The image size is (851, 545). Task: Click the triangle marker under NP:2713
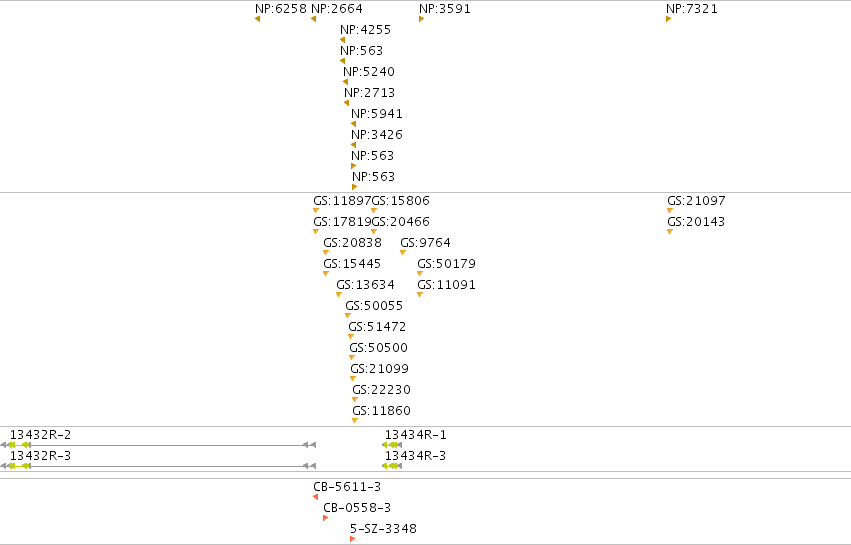(346, 103)
